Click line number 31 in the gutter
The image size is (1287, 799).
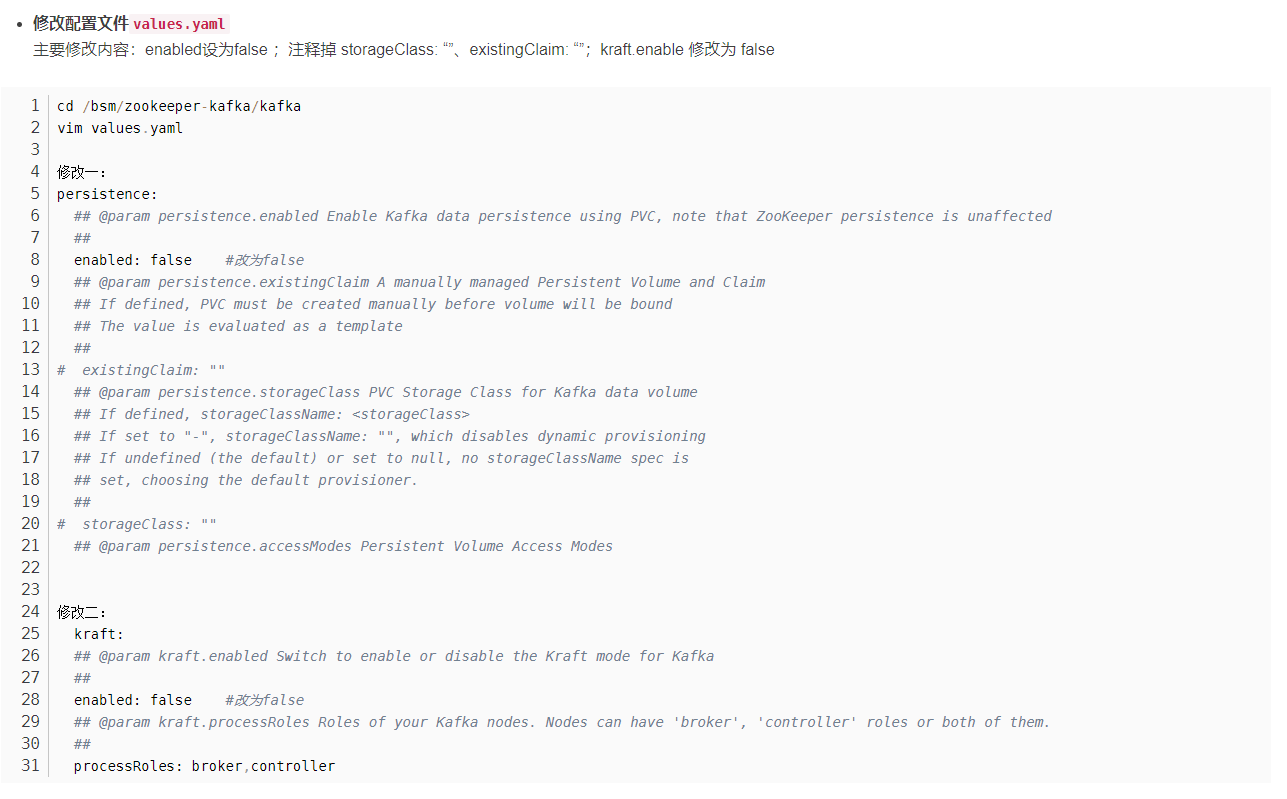coord(30,766)
